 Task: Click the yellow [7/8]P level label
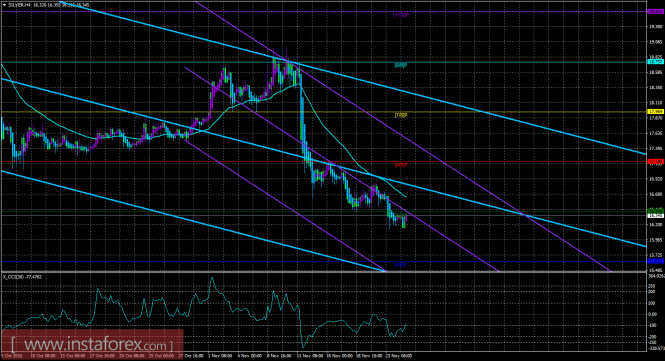[x=401, y=115]
